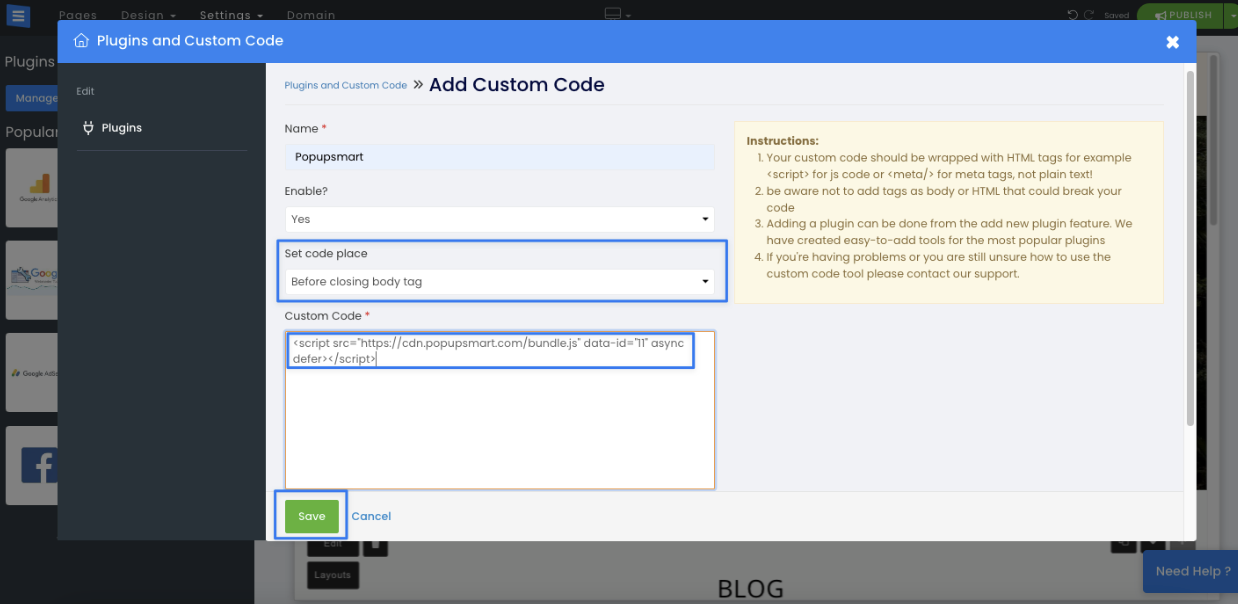Click the Add Custom Code heading
The height and width of the screenshot is (604, 1238).
[x=517, y=85]
